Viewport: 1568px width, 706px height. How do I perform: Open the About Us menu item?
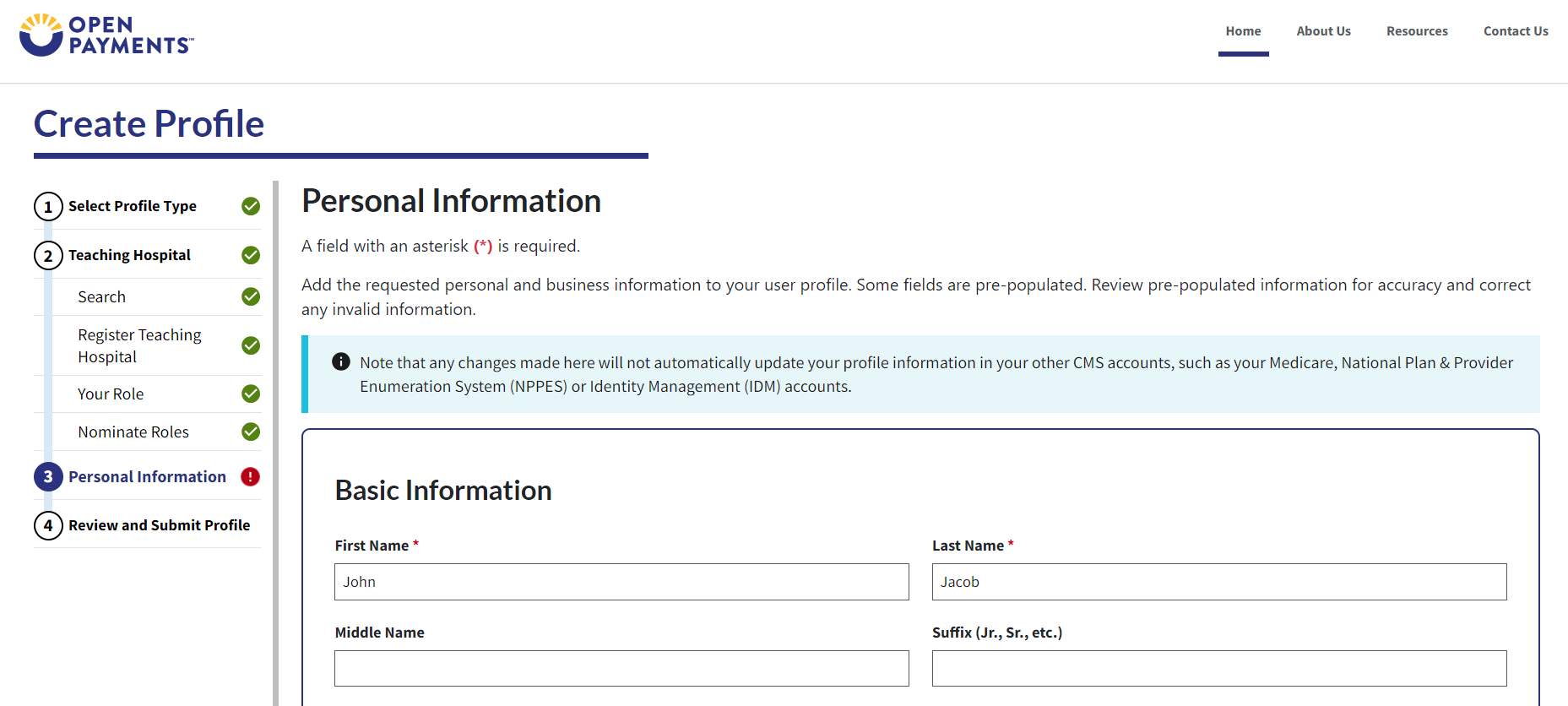pyautogui.click(x=1323, y=31)
